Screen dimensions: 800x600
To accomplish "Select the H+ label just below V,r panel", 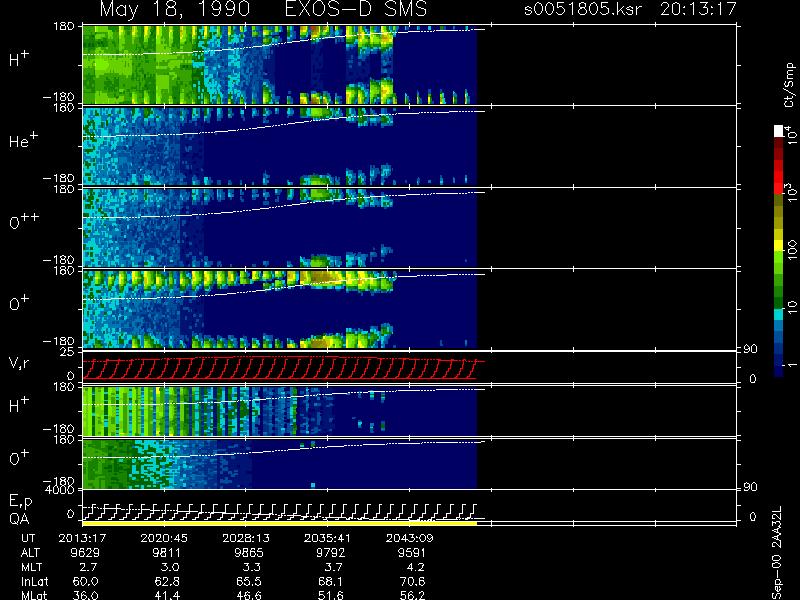I will pyautogui.click(x=19, y=405).
